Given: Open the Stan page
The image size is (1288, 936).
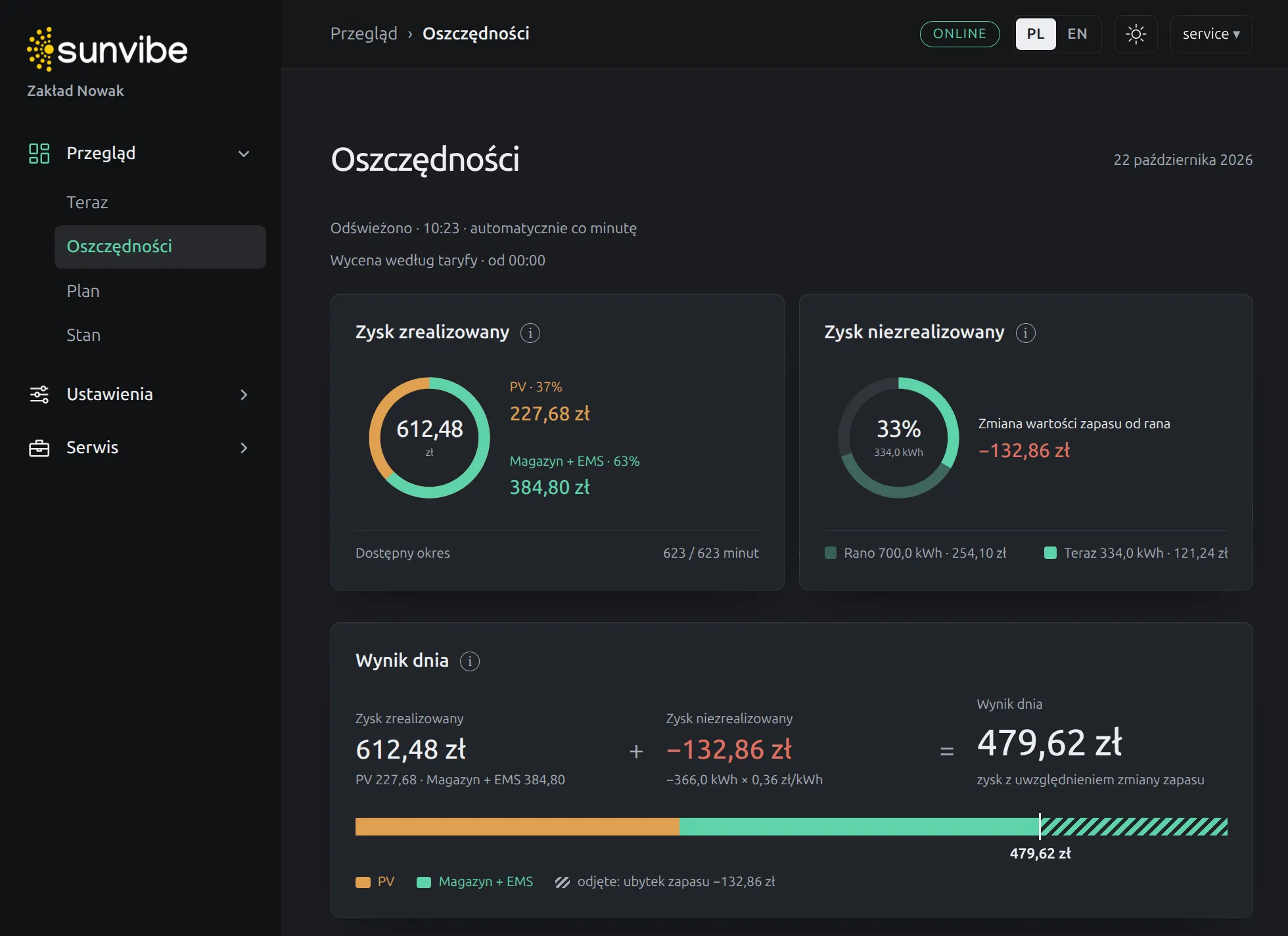Looking at the screenshot, I should coord(83,335).
